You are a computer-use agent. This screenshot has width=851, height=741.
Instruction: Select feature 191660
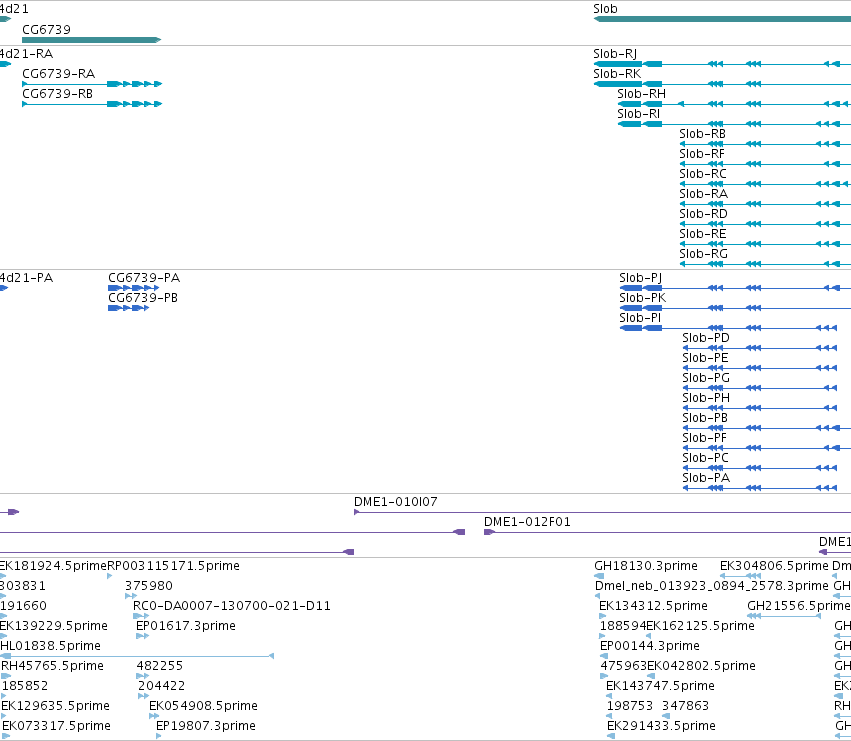23,606
